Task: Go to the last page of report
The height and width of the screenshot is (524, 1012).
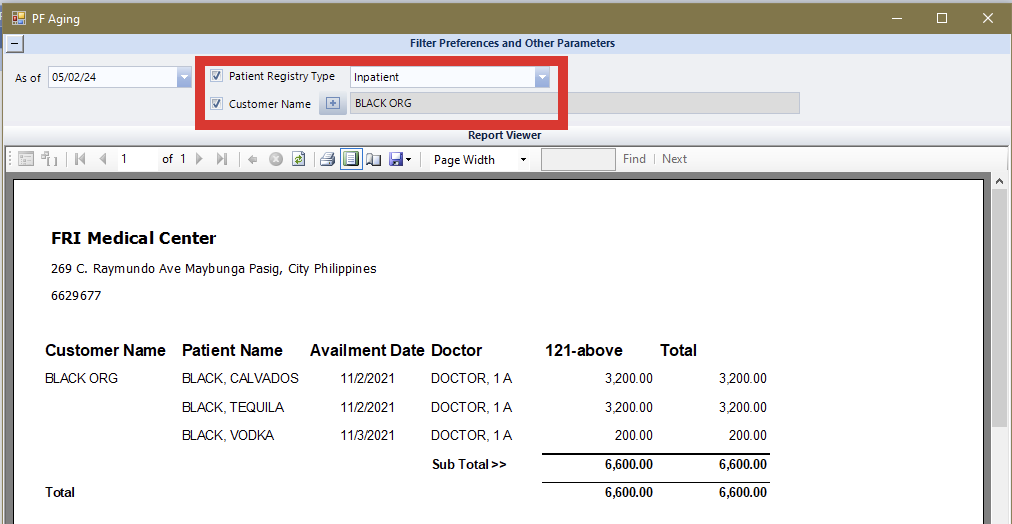Action: (x=222, y=159)
